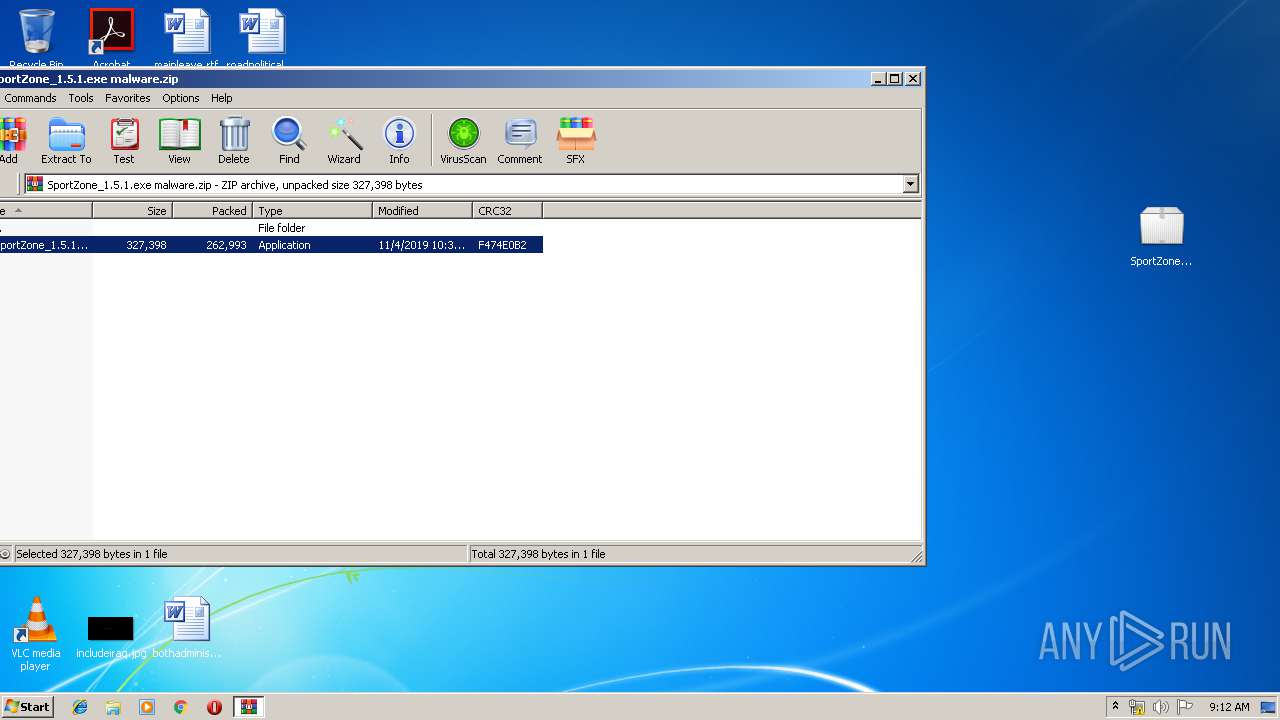Viewport: 1280px width, 720px height.
Task: Open Opera from the taskbar
Action: coord(214,707)
